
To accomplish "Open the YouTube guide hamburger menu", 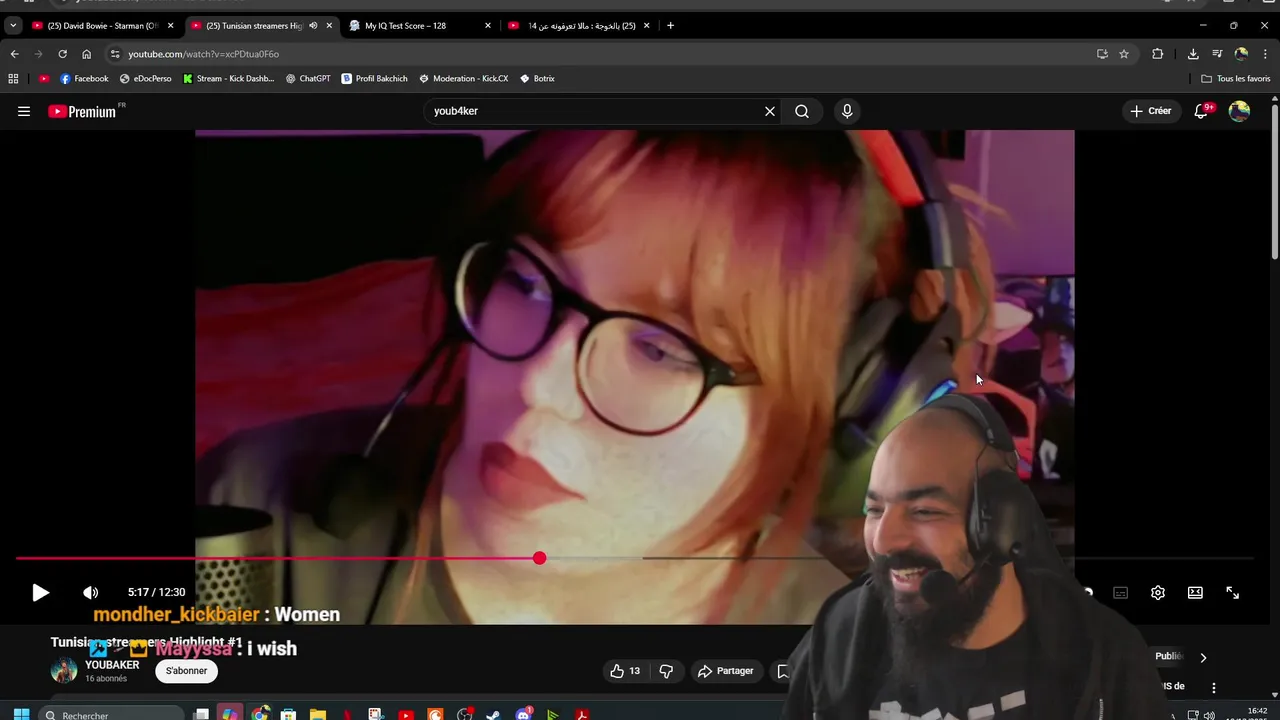I will 24,111.
